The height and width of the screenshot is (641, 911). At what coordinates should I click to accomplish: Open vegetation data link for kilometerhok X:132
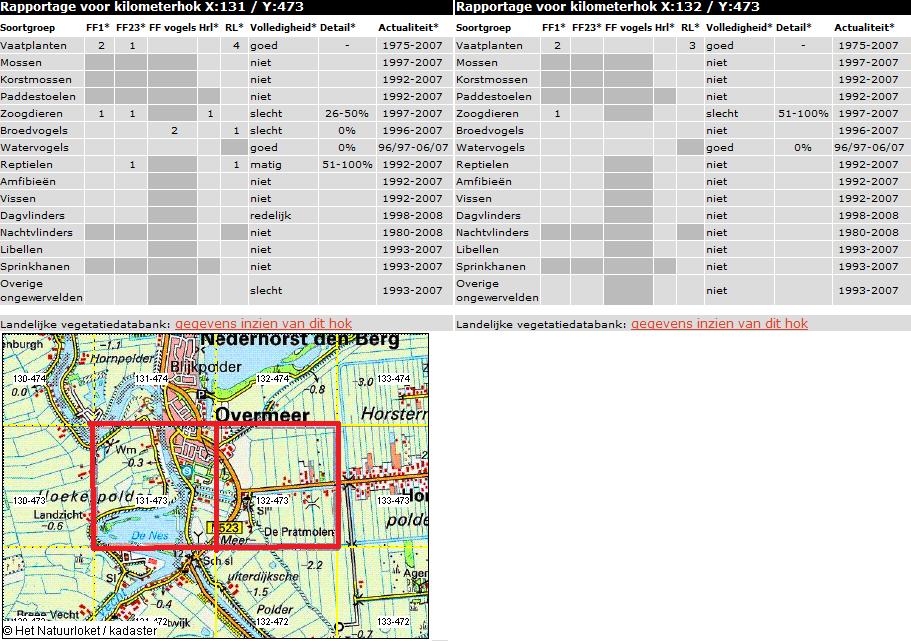(719, 324)
